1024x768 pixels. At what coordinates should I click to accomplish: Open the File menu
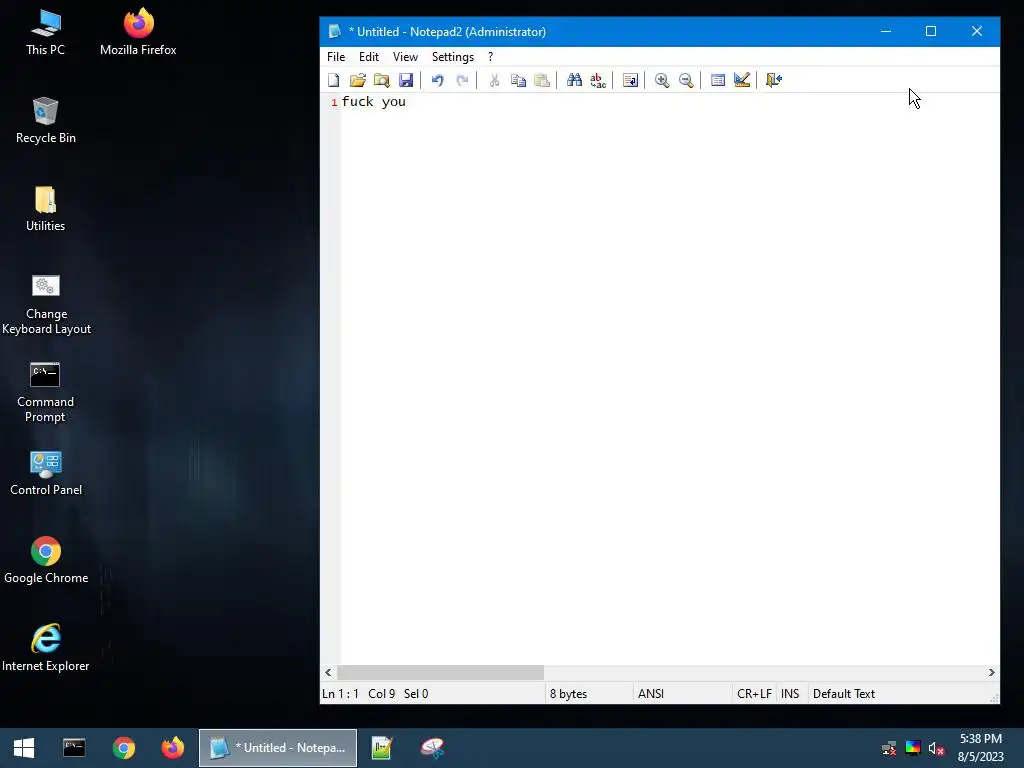click(336, 57)
